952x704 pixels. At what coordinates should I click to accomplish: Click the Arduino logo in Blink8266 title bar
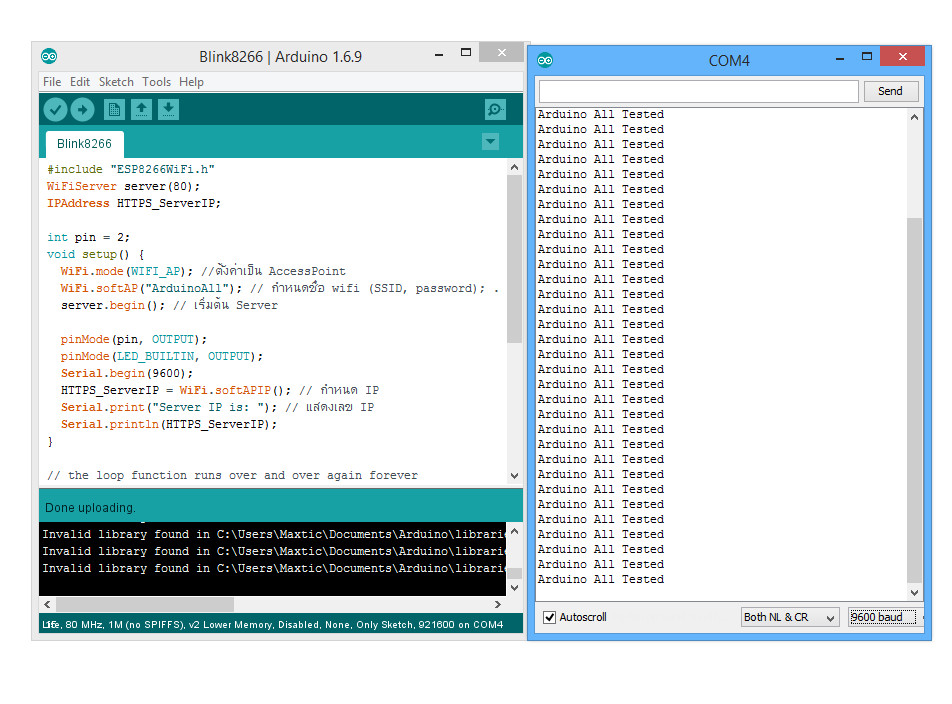(49, 56)
